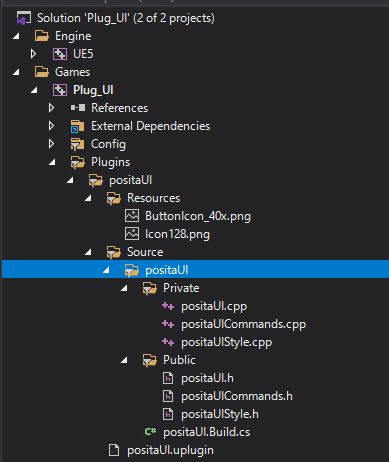389x462 pixels.
Task: Click the C++ icon beside positaUICommands.cpp
Action: coord(168,324)
